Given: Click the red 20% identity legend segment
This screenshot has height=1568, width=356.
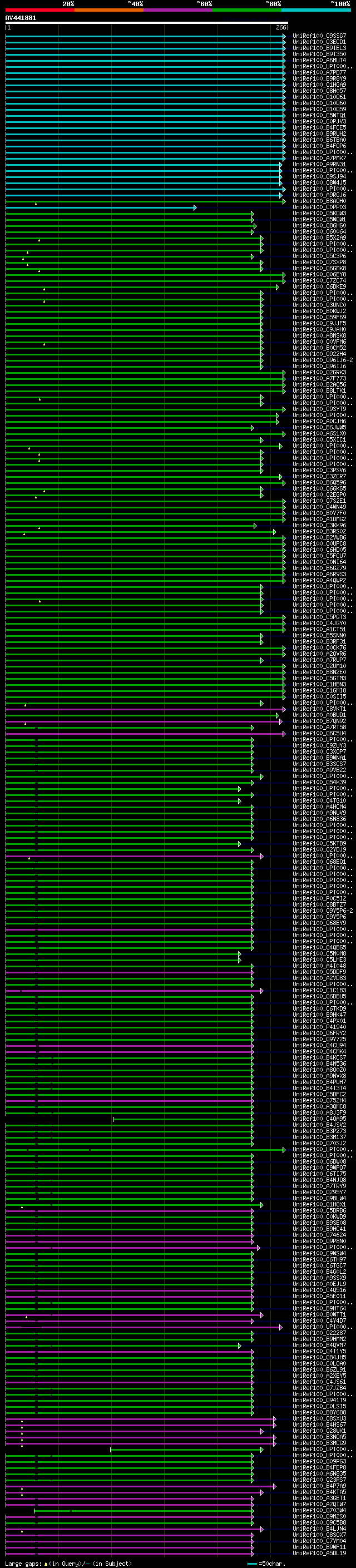Looking at the screenshot, I should 39,10.
